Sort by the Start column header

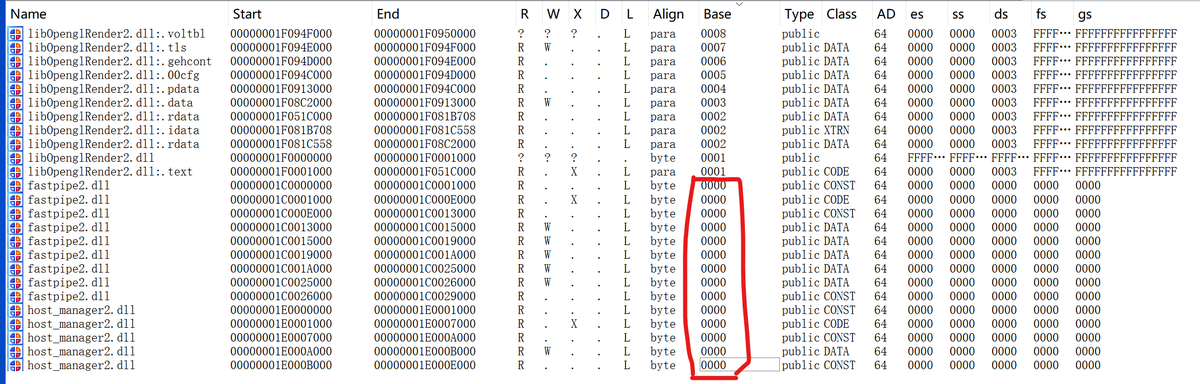pos(247,15)
